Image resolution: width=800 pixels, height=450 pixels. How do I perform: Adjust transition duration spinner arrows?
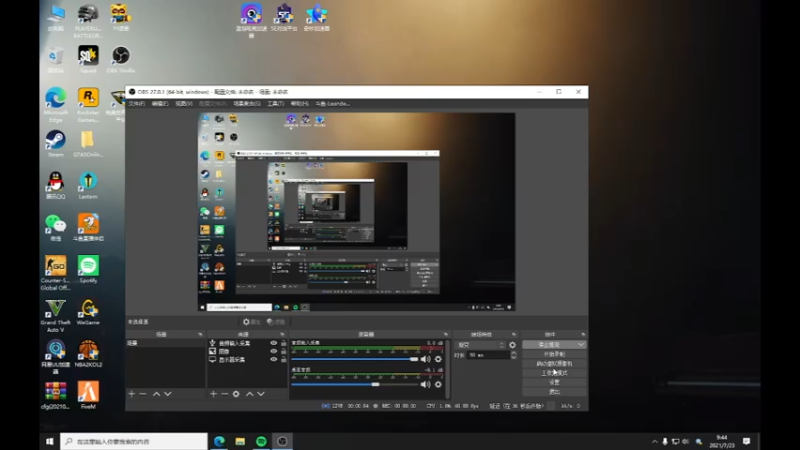[x=513, y=355]
